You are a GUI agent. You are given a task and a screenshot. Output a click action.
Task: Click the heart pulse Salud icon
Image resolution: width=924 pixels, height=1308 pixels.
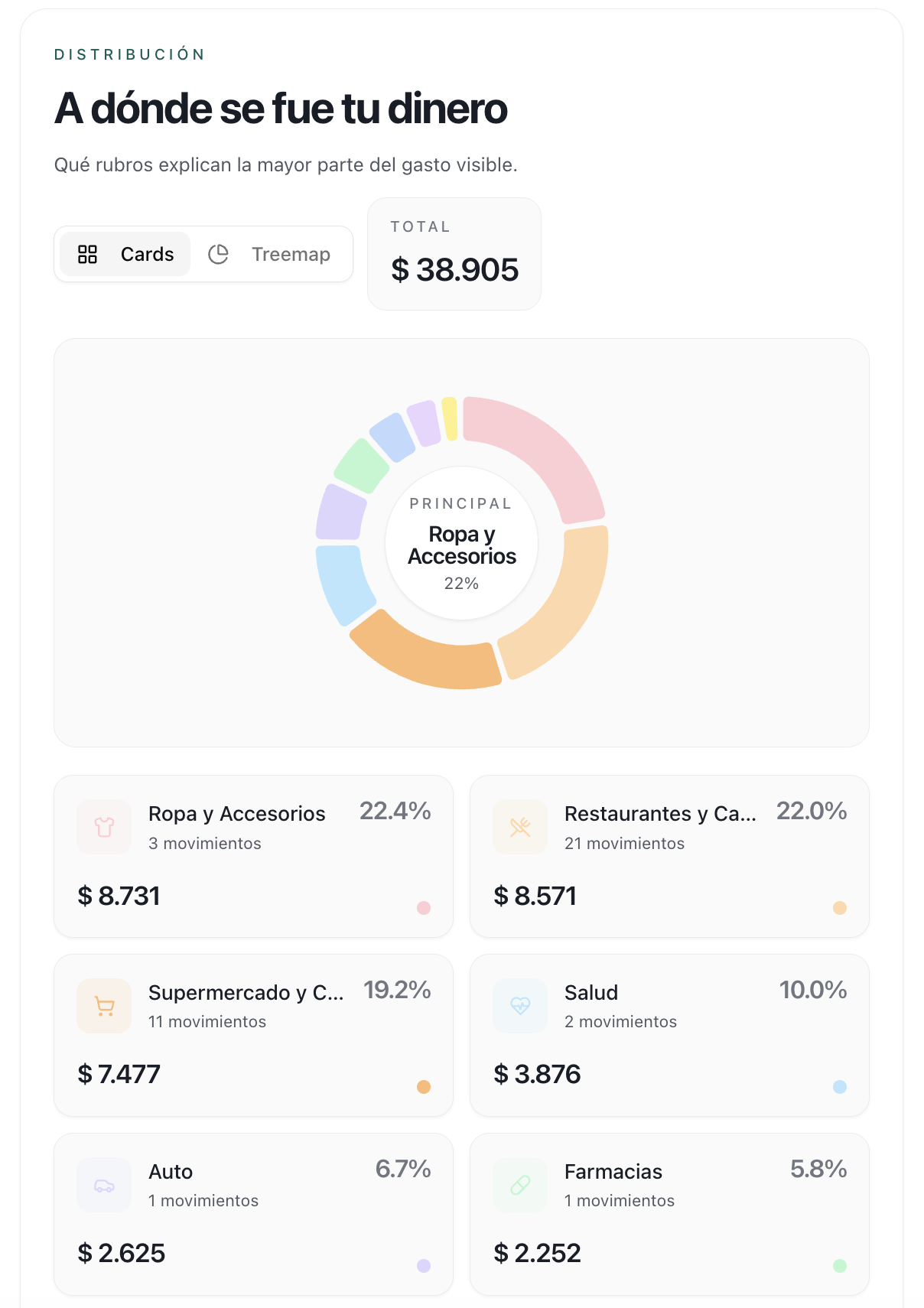pyautogui.click(x=520, y=1006)
